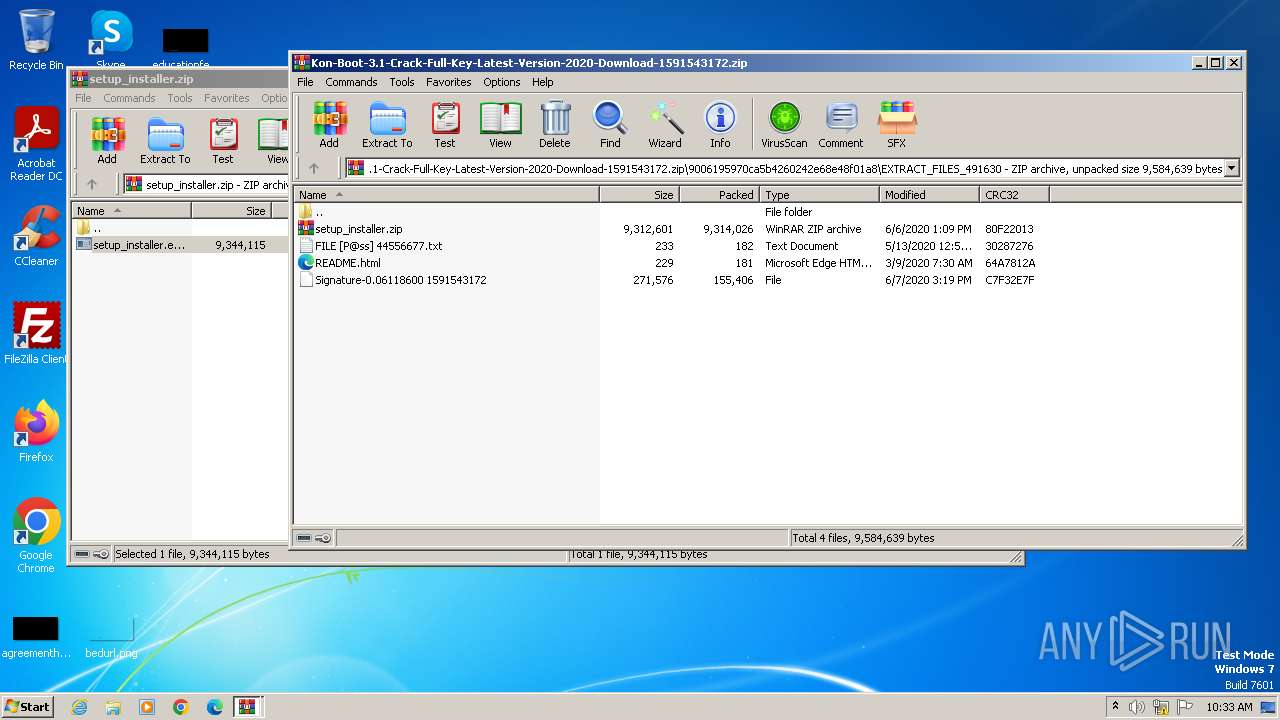
Task: Open Firefox desktop shortcut
Action: 36,432
